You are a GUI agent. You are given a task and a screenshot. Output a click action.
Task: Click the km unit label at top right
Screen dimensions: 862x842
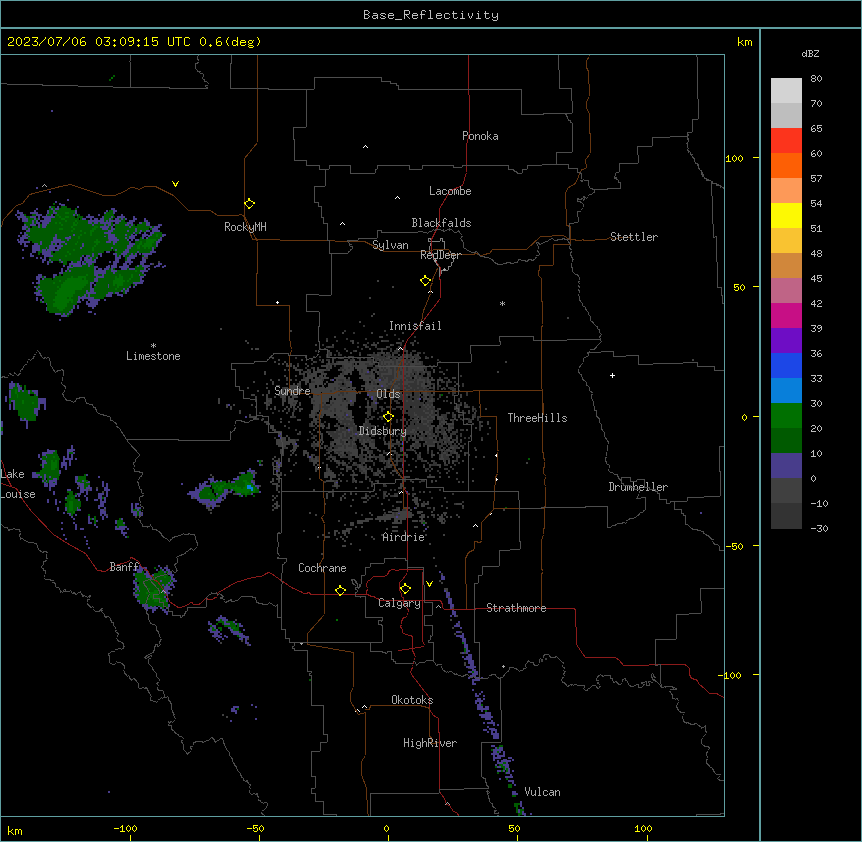744,42
